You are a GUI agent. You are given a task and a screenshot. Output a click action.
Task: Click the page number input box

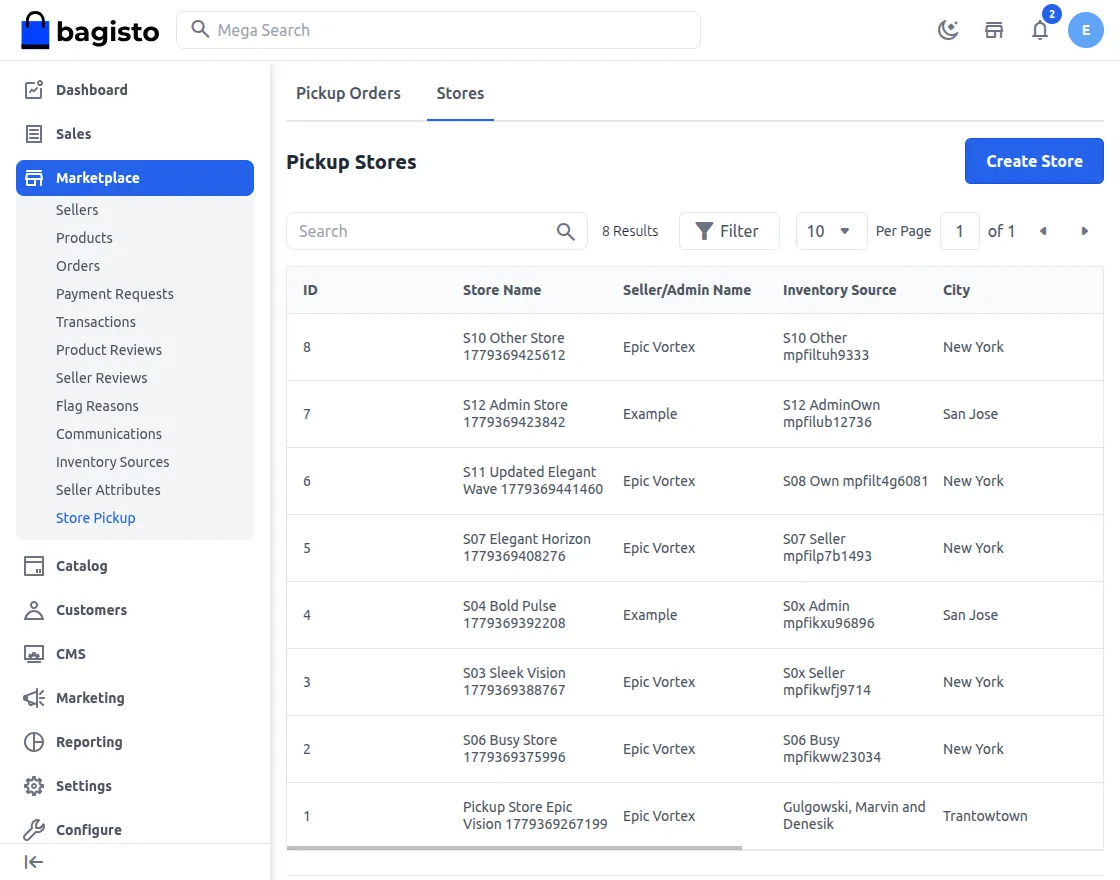coord(959,231)
